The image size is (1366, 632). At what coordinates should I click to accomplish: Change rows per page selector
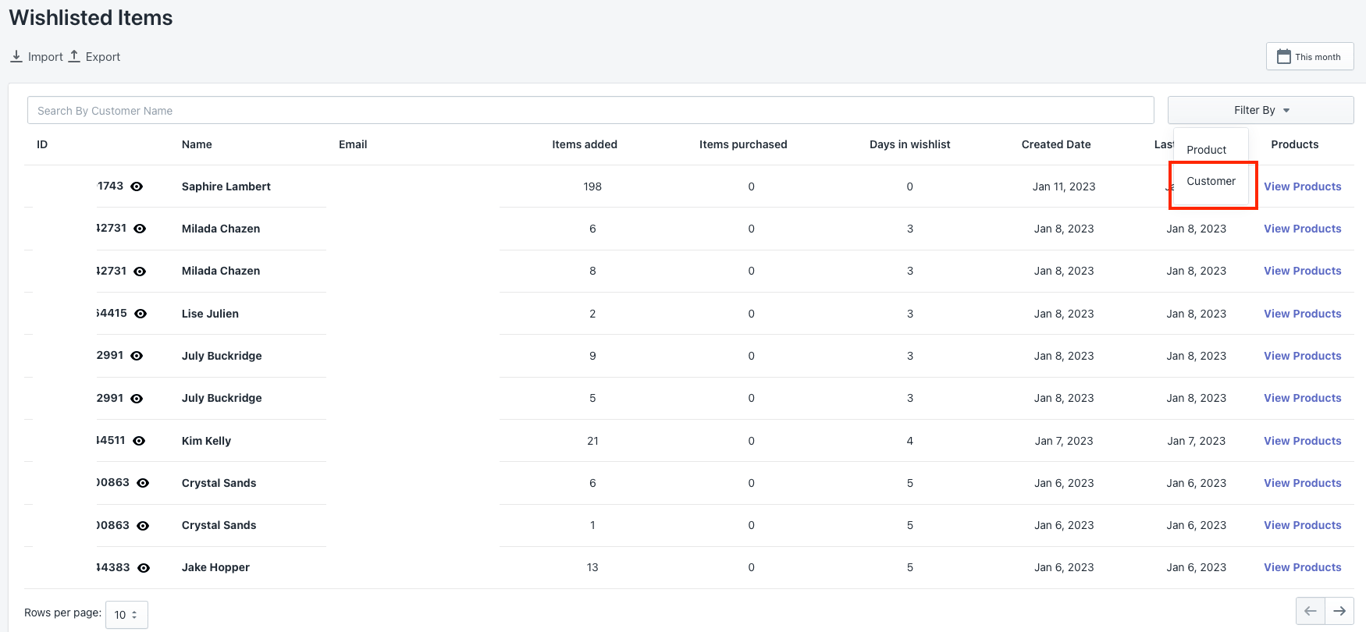[126, 614]
